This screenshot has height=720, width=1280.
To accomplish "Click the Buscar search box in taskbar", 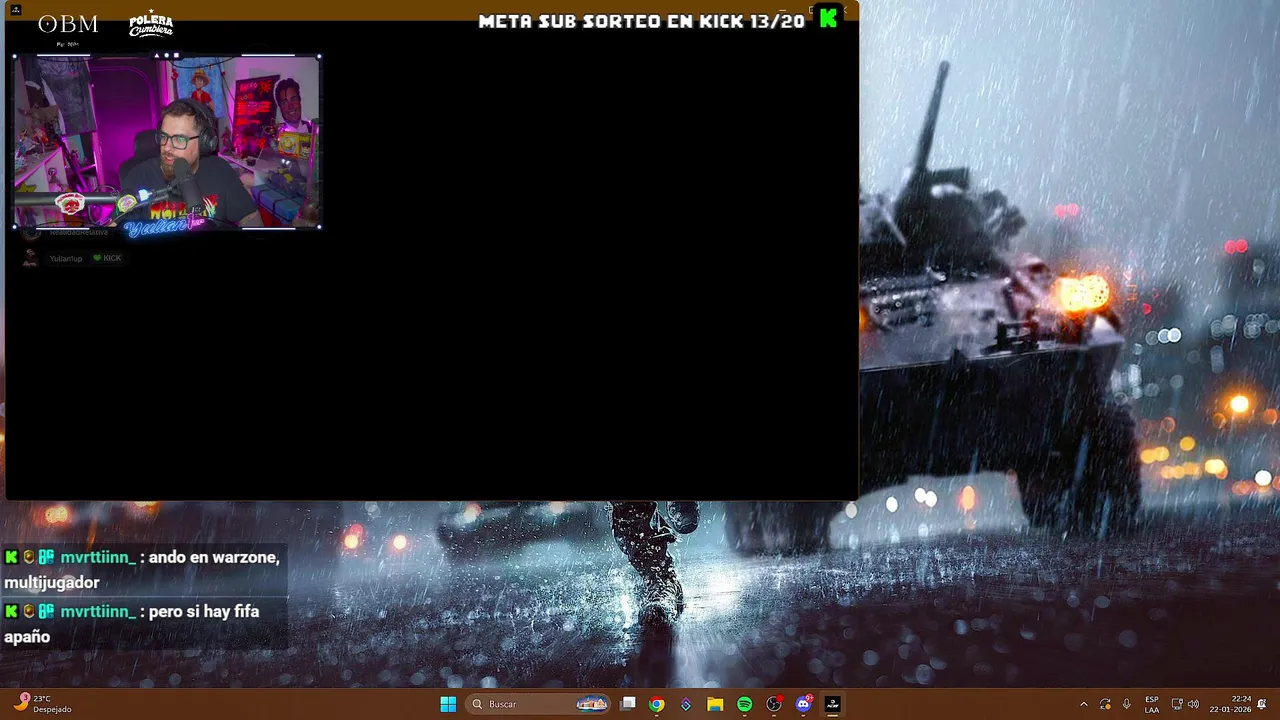I will [x=539, y=704].
